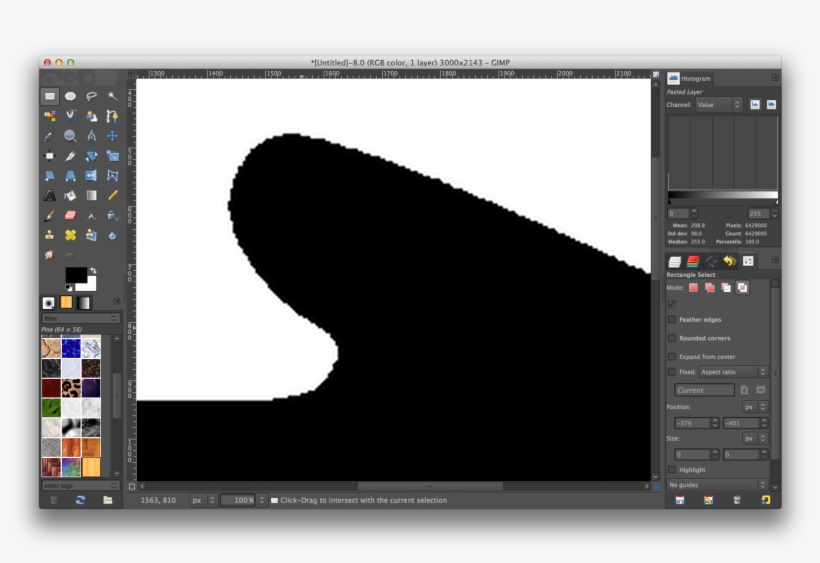The image size is (820, 563).
Task: Select the Move tool
Action: click(112, 136)
